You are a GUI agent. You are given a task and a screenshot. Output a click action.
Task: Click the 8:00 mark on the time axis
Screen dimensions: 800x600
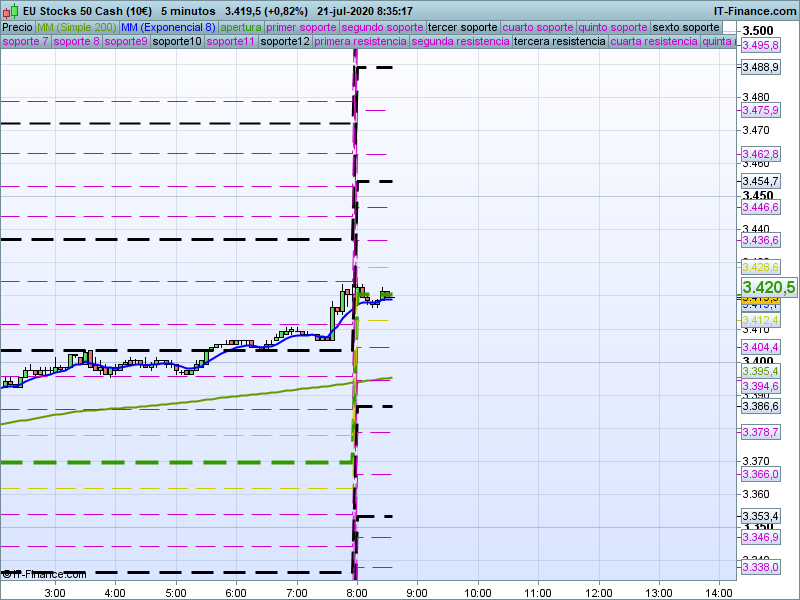tap(357, 591)
